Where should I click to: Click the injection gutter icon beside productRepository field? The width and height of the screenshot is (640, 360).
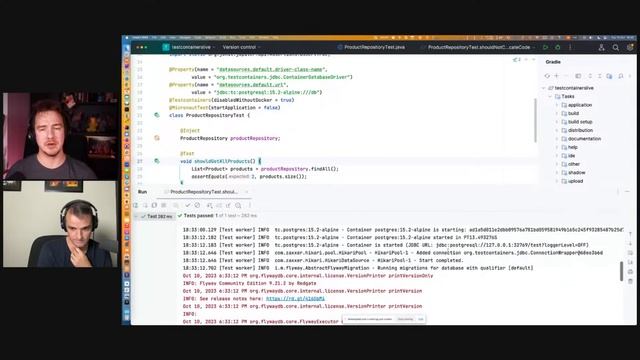(157, 138)
